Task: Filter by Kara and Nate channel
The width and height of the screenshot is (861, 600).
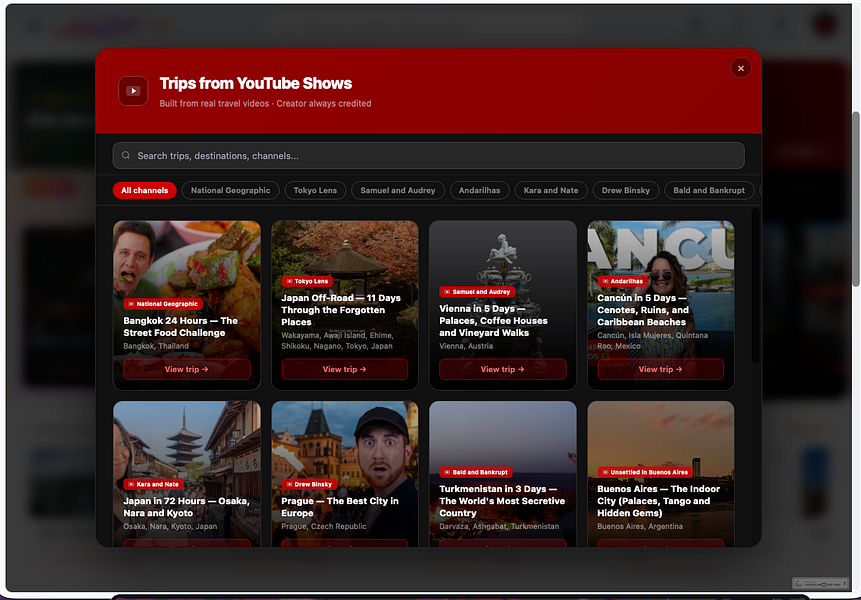Action: (551, 190)
